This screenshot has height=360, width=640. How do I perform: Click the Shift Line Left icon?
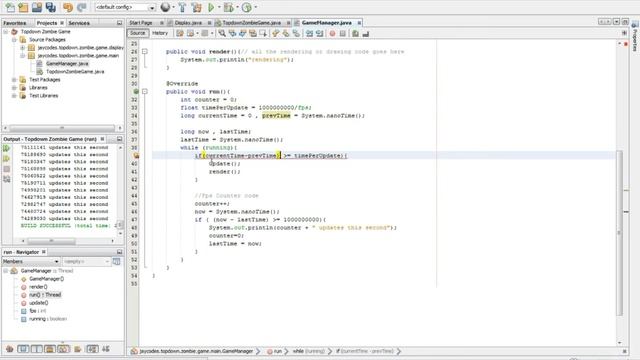pyautogui.click(x=309, y=33)
